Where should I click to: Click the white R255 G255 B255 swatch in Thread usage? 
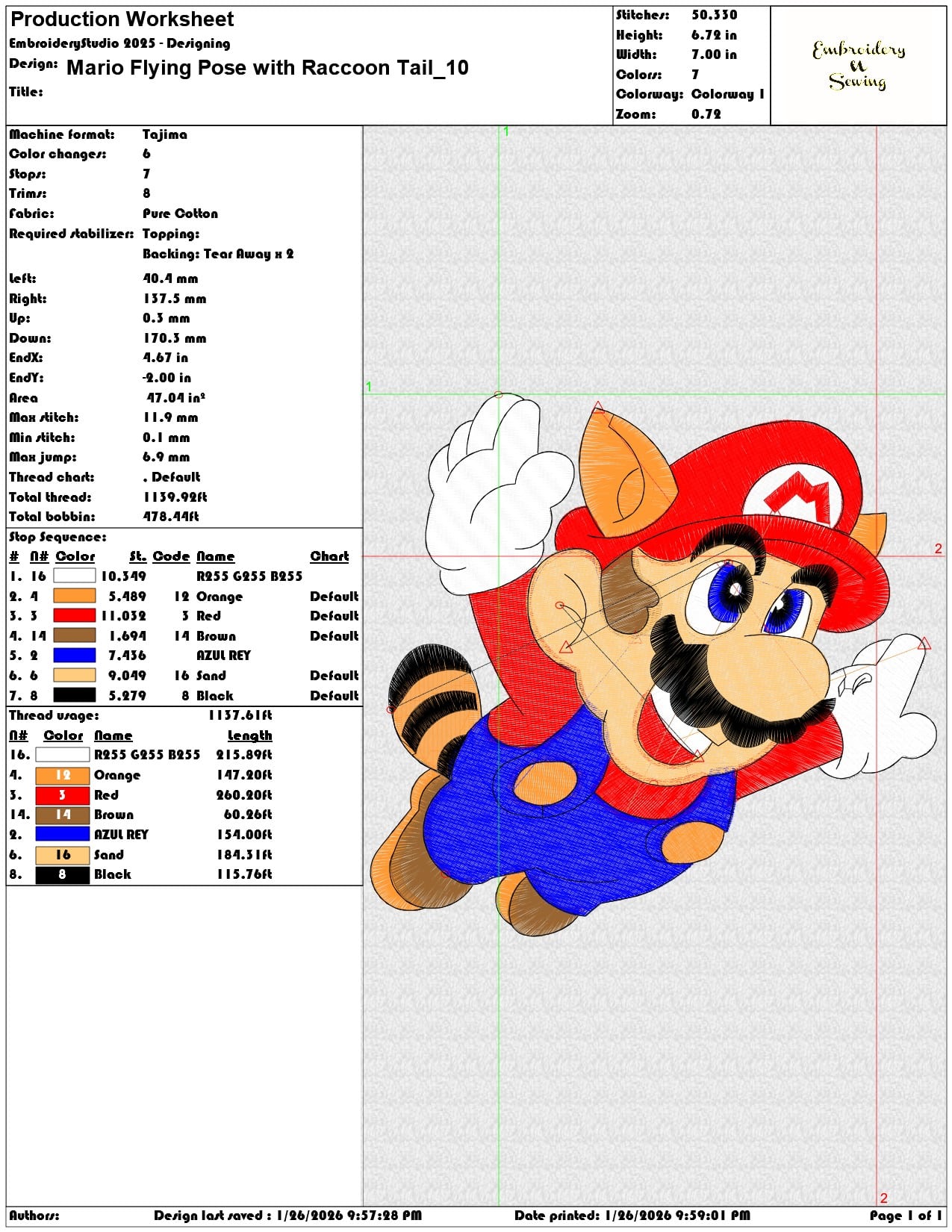coord(63,755)
